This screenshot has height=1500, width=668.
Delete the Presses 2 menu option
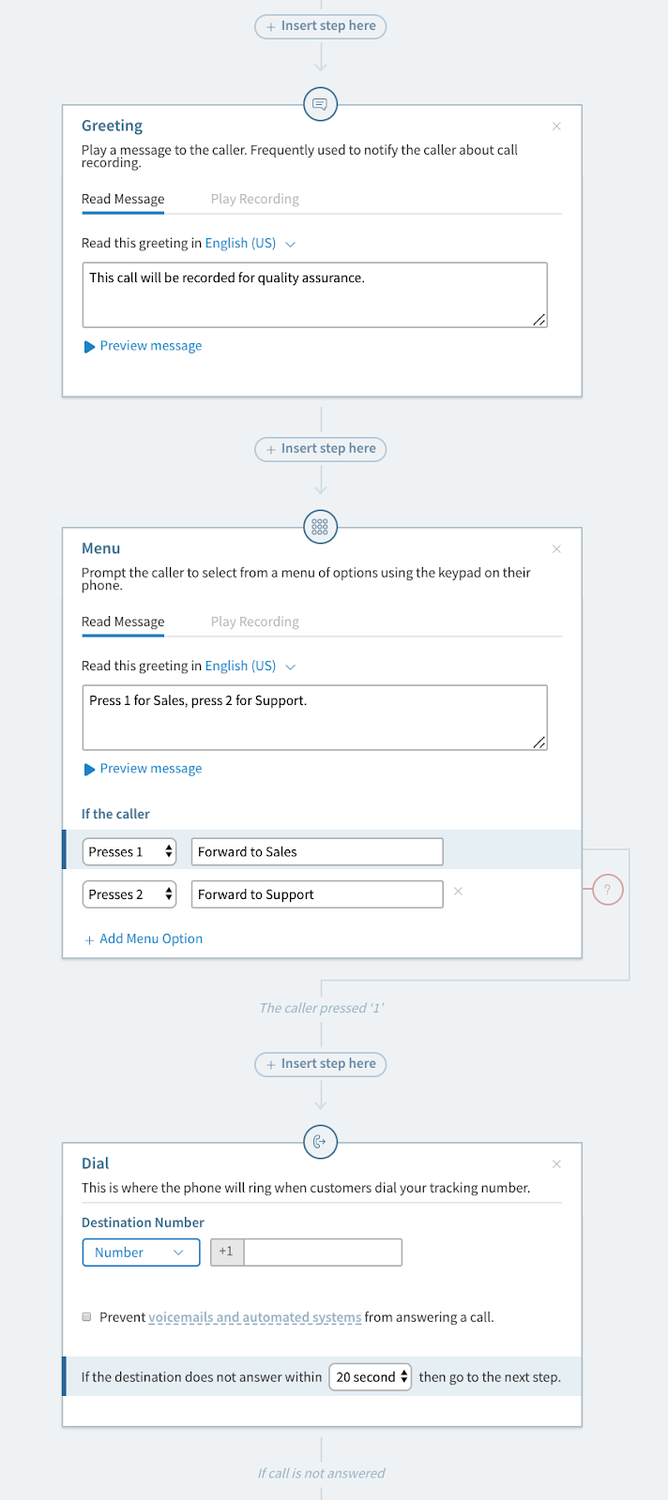click(458, 891)
